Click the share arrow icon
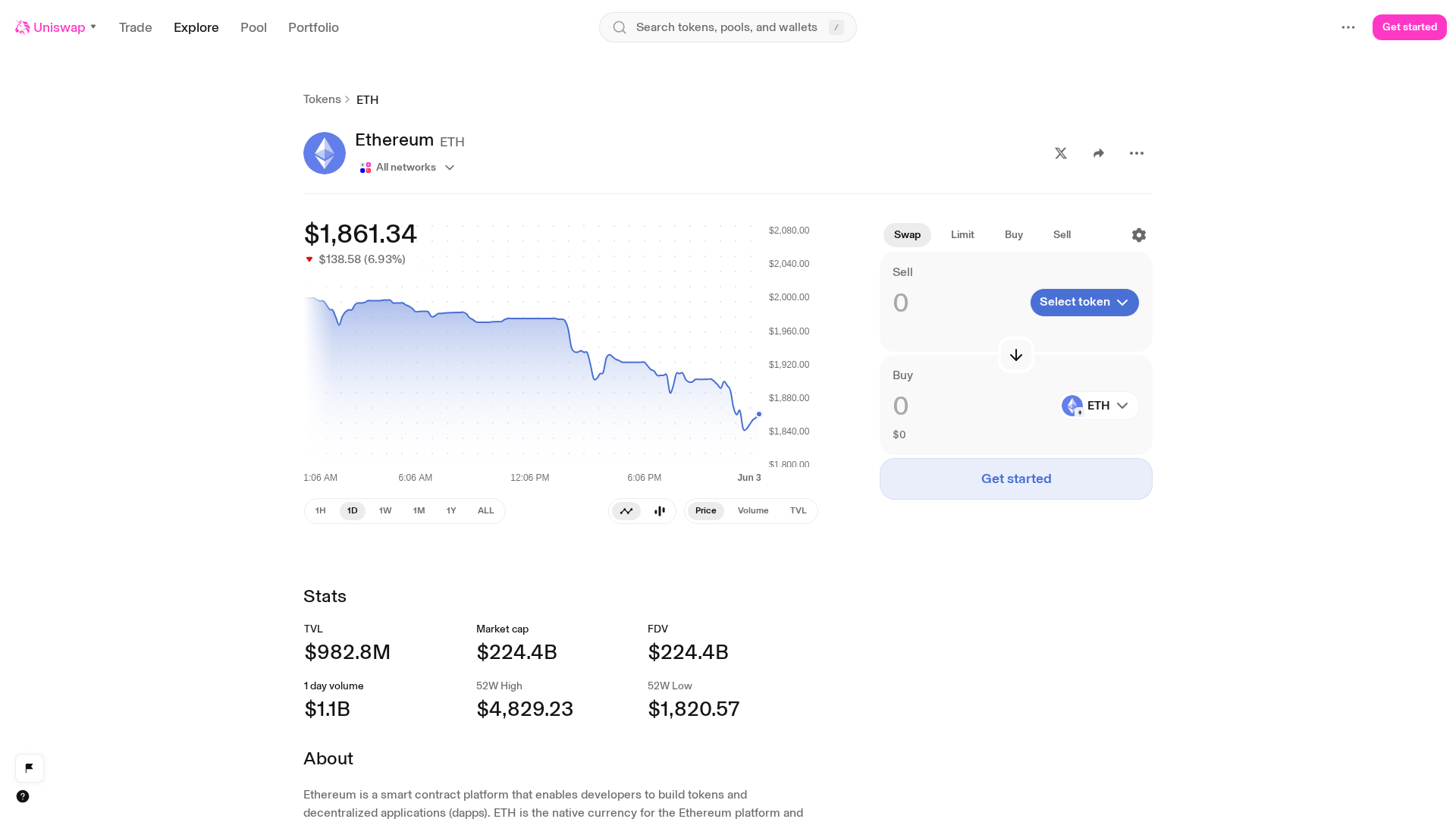The width and height of the screenshot is (1456, 819). [x=1099, y=153]
